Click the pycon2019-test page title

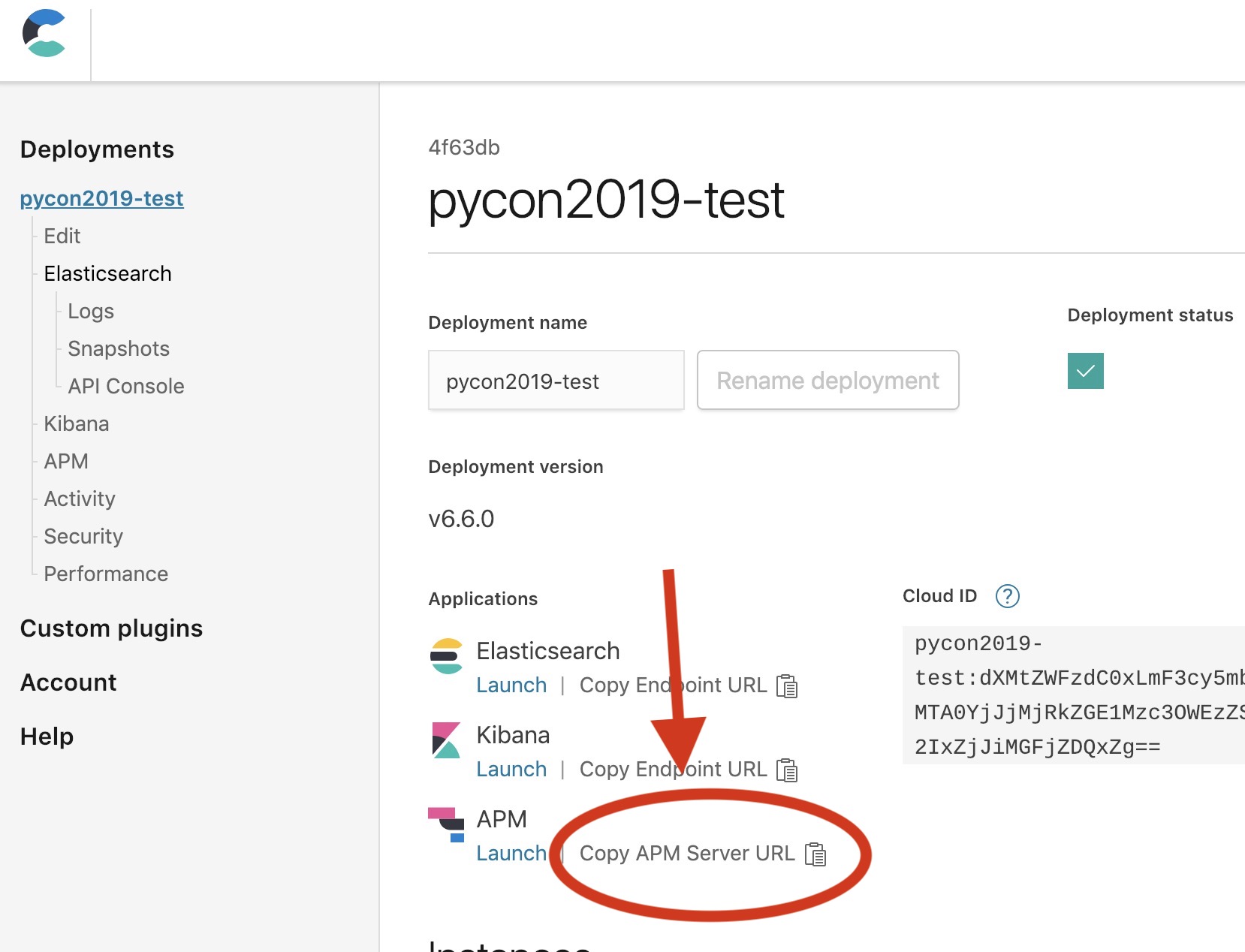click(x=606, y=200)
